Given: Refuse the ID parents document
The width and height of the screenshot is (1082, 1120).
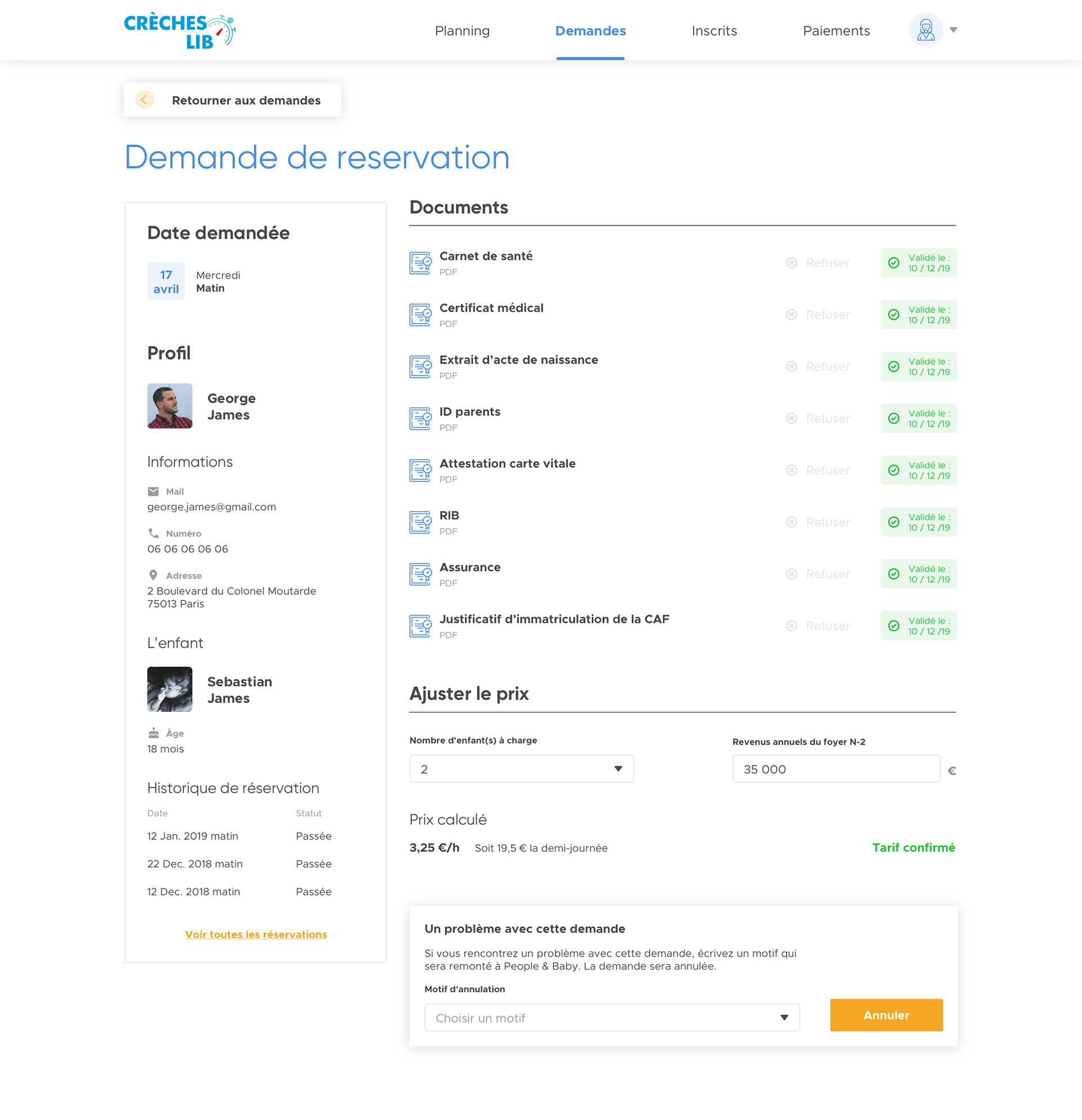Looking at the screenshot, I should [818, 418].
